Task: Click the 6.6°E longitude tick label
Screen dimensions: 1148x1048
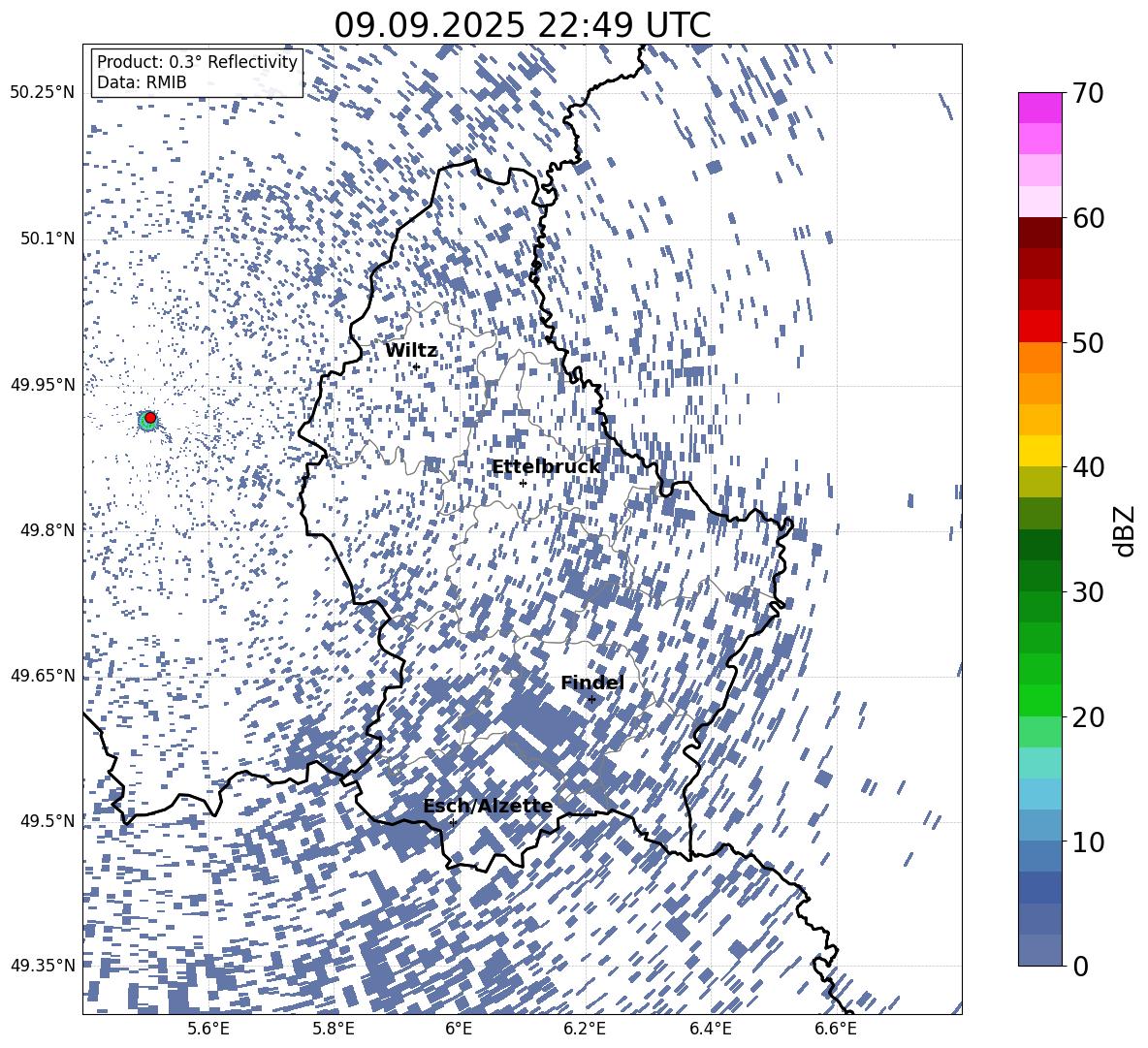Action: point(836,1029)
